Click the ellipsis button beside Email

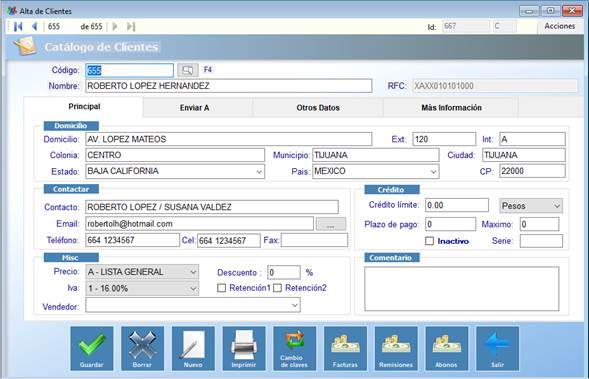tap(331, 224)
